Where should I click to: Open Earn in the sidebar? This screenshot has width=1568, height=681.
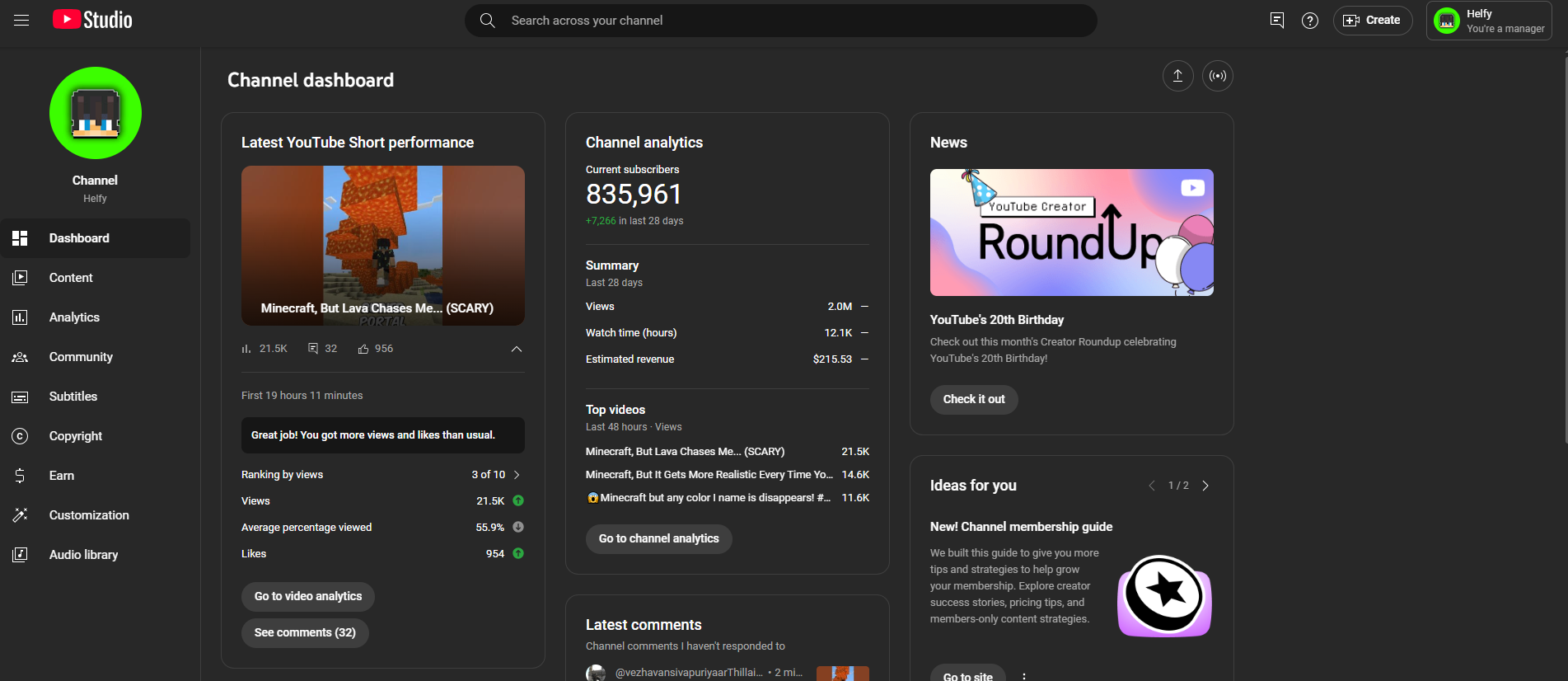[96, 476]
